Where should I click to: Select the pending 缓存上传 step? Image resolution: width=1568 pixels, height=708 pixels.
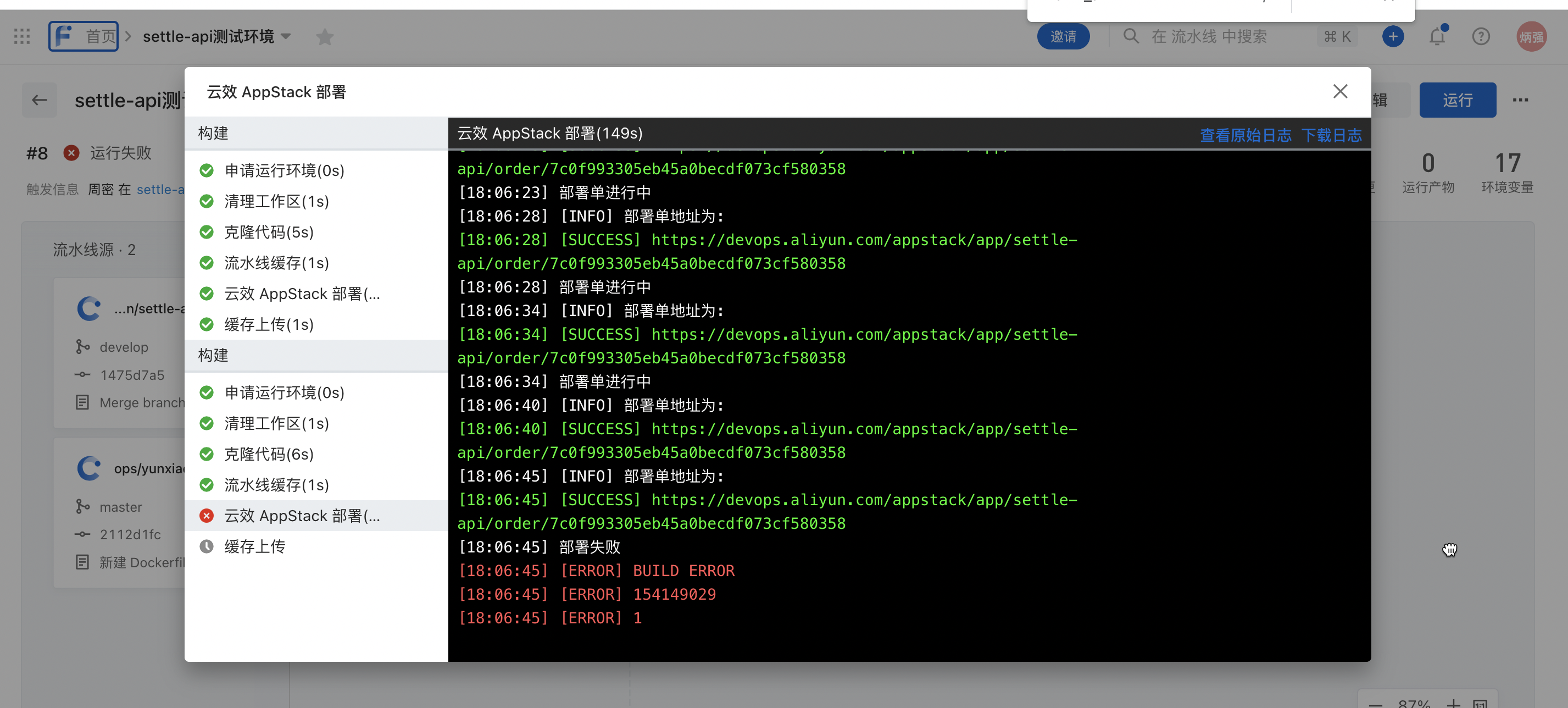click(254, 546)
